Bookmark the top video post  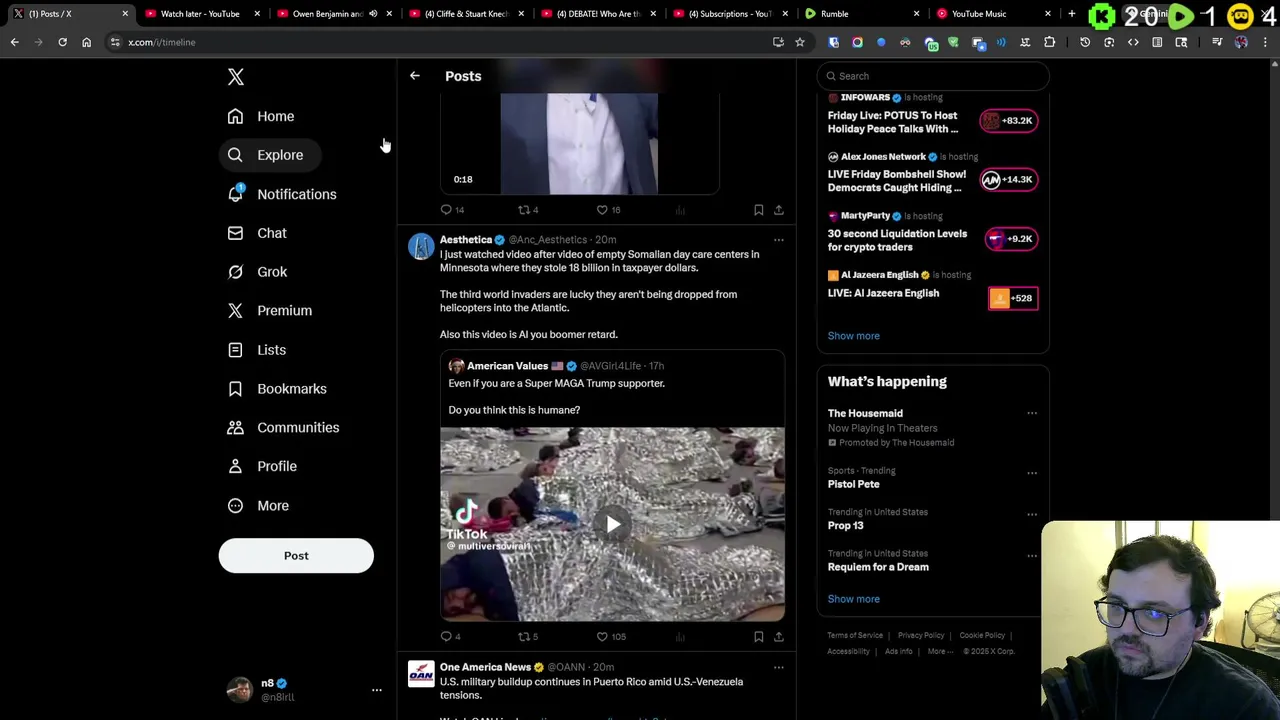759,210
